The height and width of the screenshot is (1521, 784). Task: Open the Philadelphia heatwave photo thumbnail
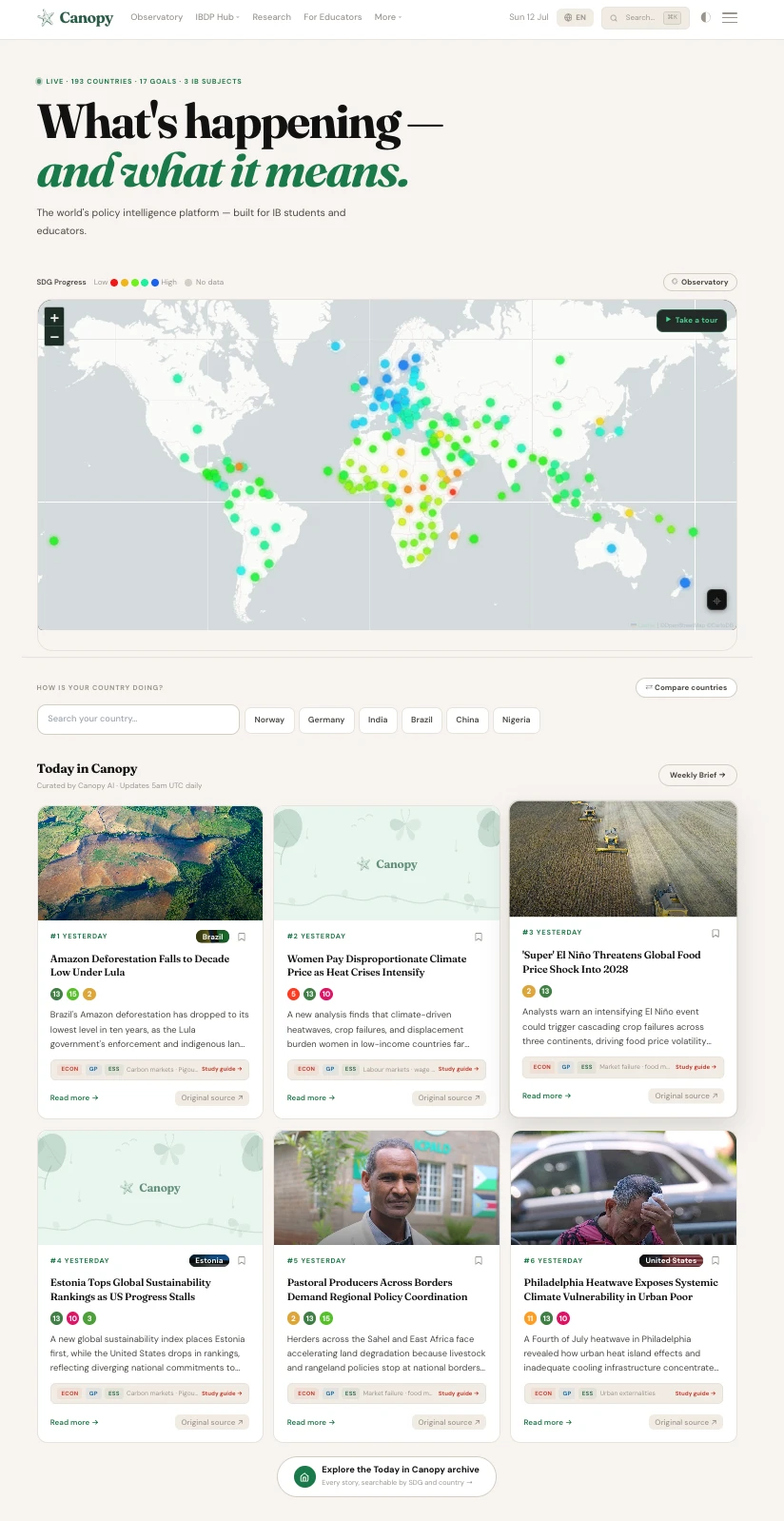(x=623, y=1188)
